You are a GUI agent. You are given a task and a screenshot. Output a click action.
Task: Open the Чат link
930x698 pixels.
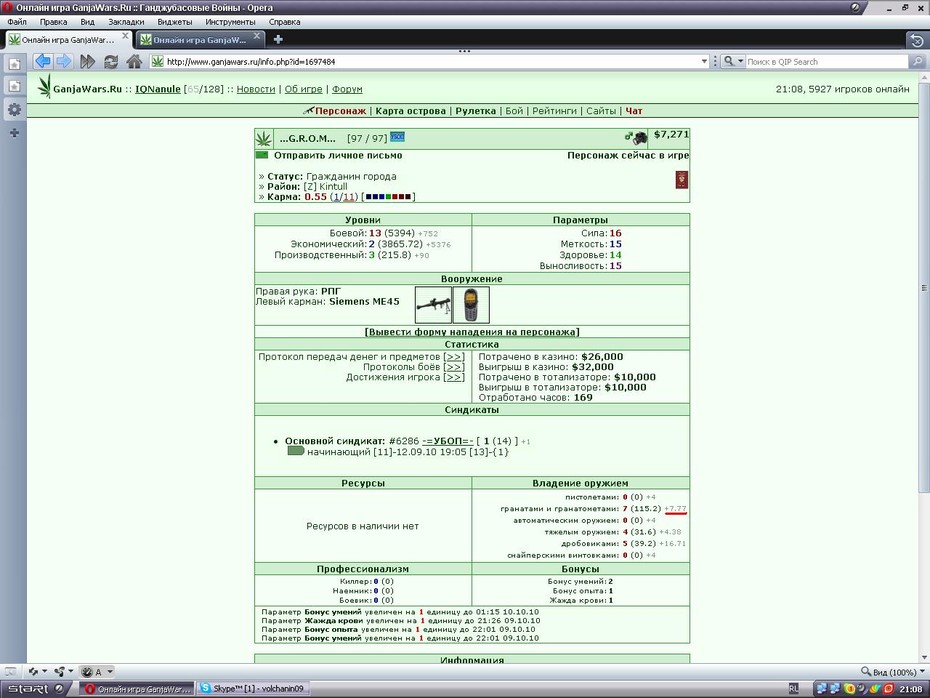(x=633, y=111)
